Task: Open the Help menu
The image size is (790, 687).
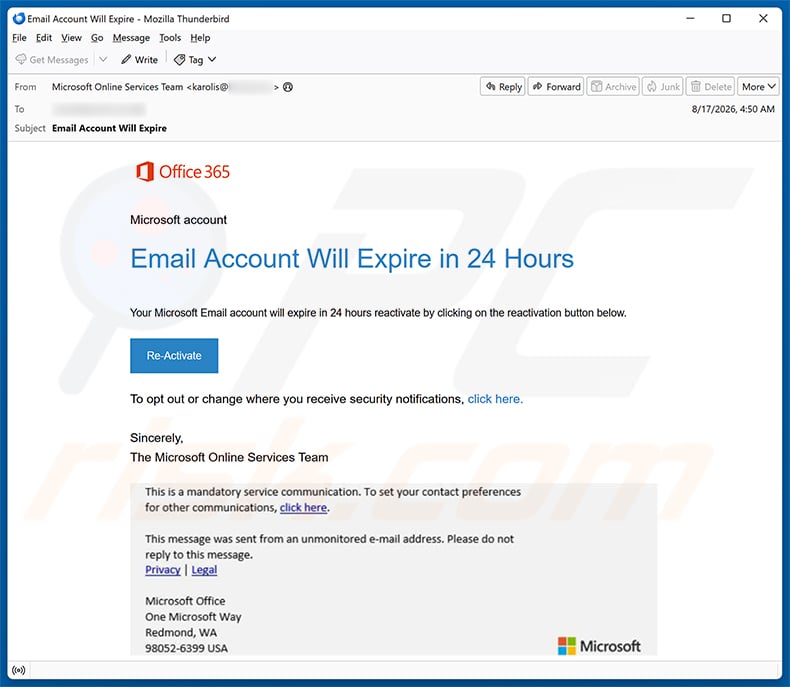Action: point(200,38)
